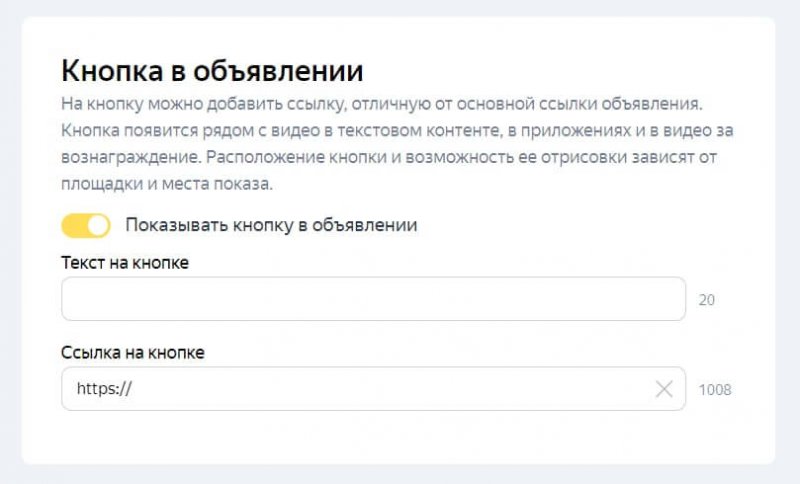Viewport: 800px width, 484px height.
Task: Click the https:// text in the link field
Action: pos(104,389)
